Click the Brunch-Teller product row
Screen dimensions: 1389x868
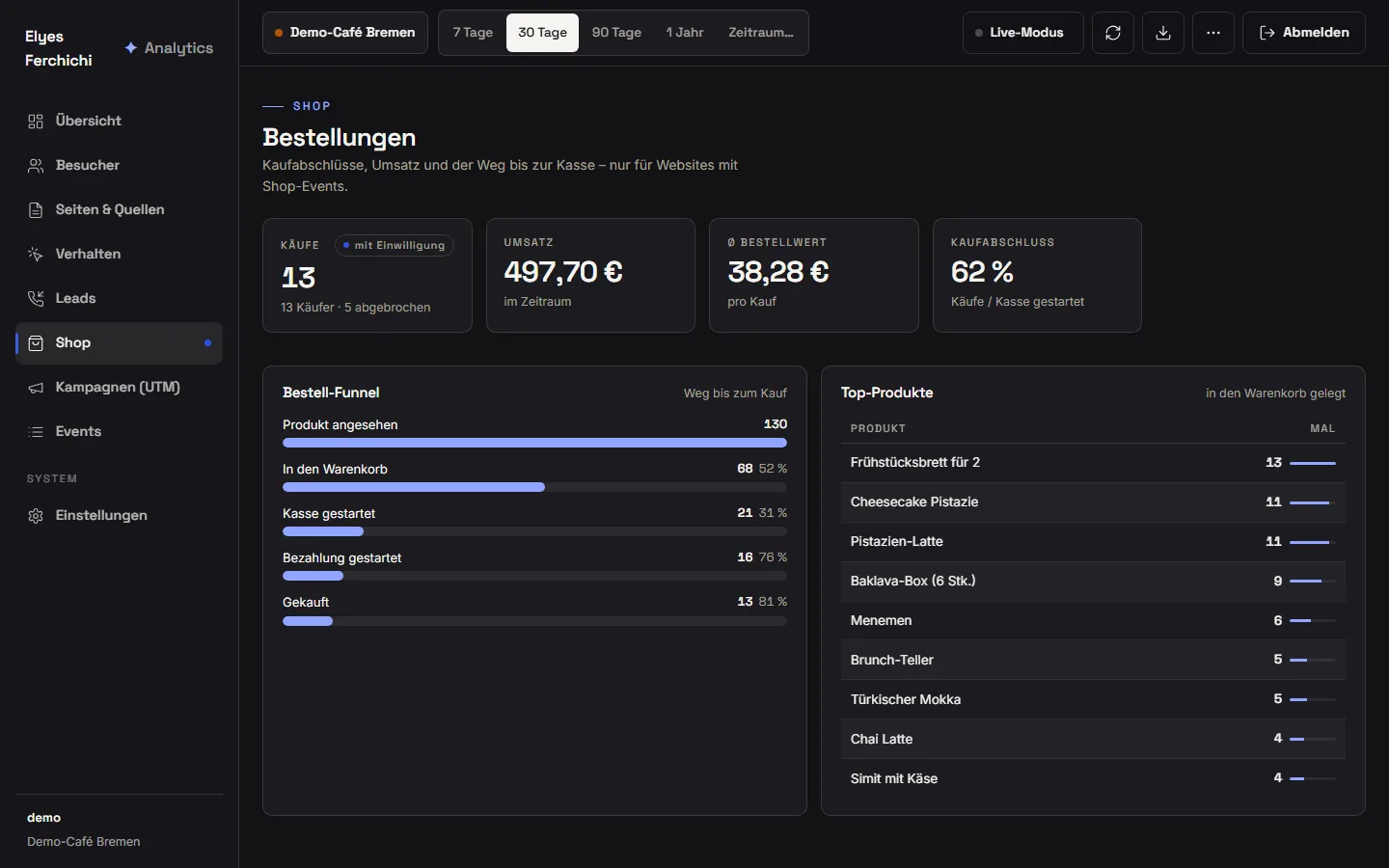click(1093, 661)
